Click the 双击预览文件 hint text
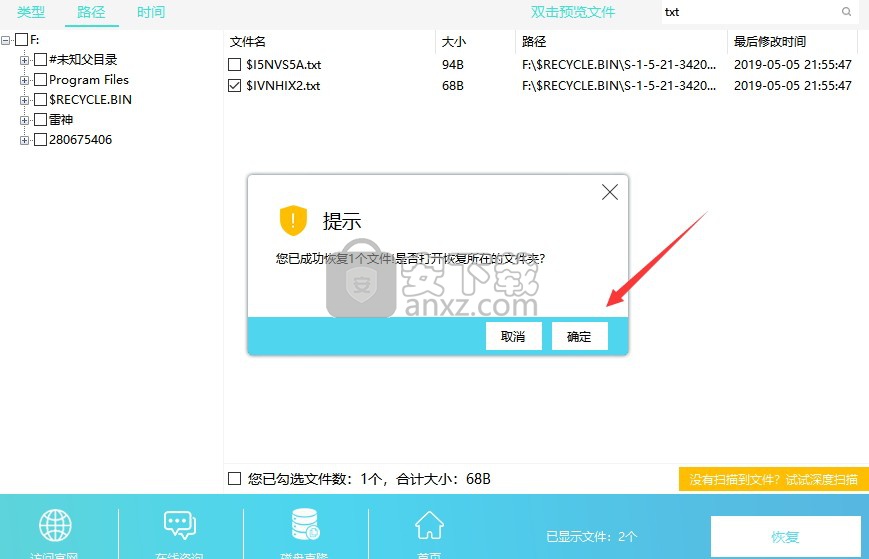869x559 pixels. pos(573,12)
